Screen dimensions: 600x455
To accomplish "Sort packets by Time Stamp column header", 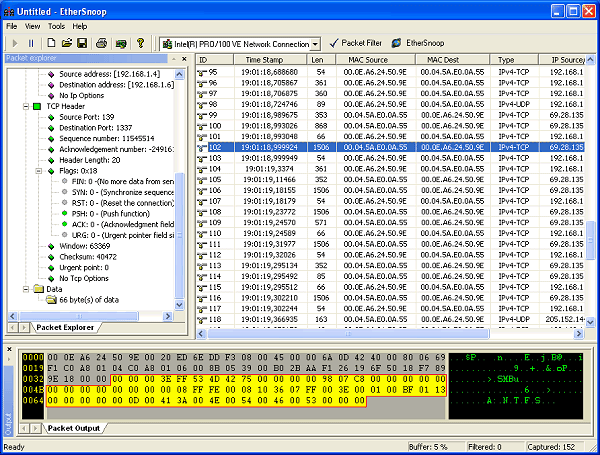I will (264, 60).
